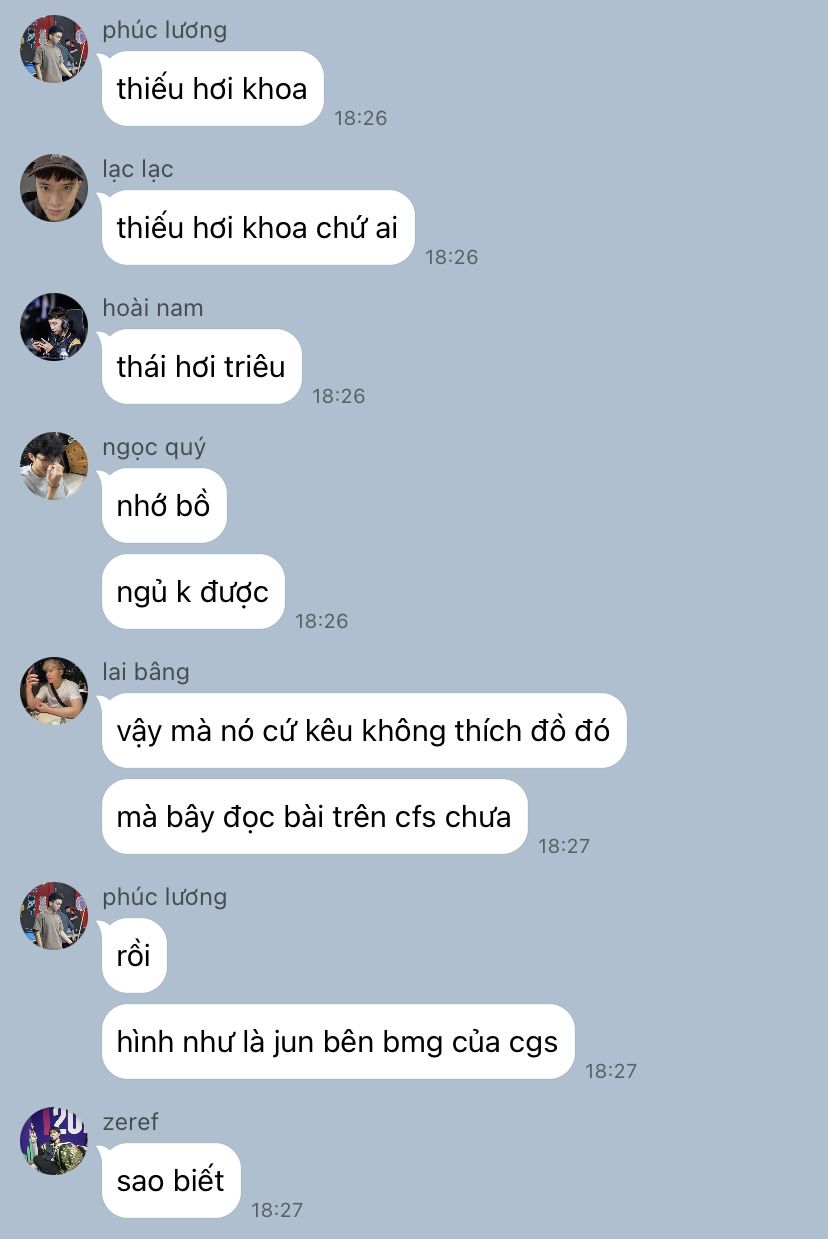Click the sender name 'zeref'
Image resolution: width=828 pixels, height=1239 pixels.
coord(131,1122)
